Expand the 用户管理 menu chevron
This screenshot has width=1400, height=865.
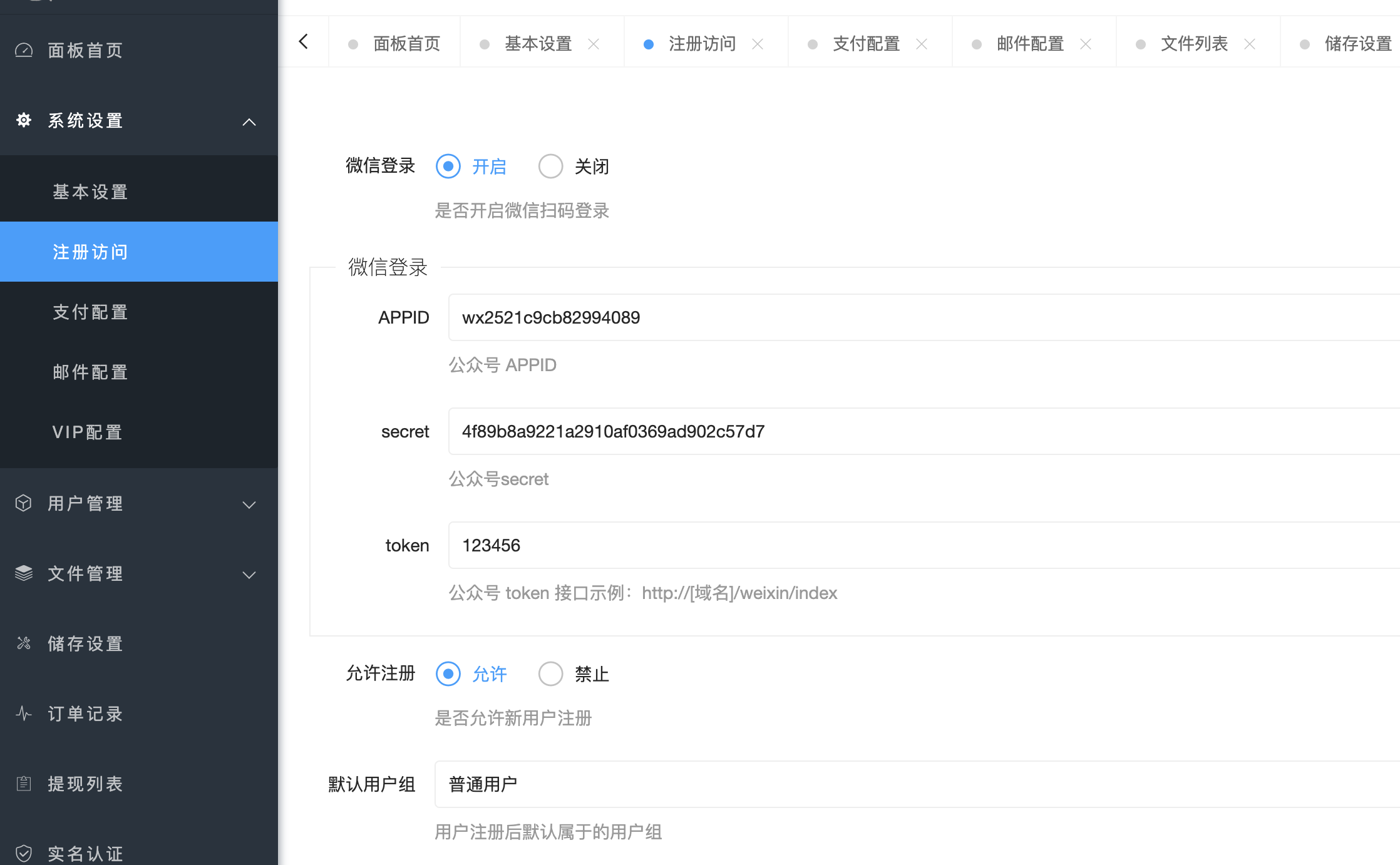coord(249,504)
